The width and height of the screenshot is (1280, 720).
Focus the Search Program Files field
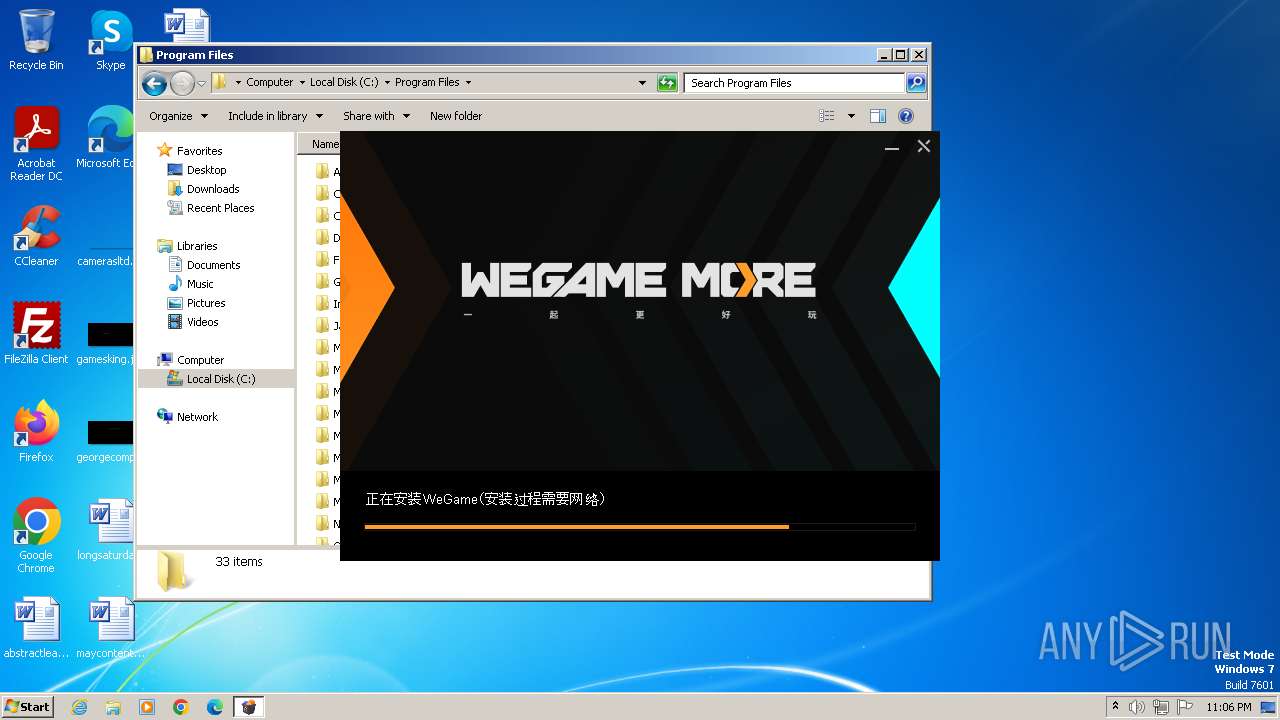click(x=795, y=83)
